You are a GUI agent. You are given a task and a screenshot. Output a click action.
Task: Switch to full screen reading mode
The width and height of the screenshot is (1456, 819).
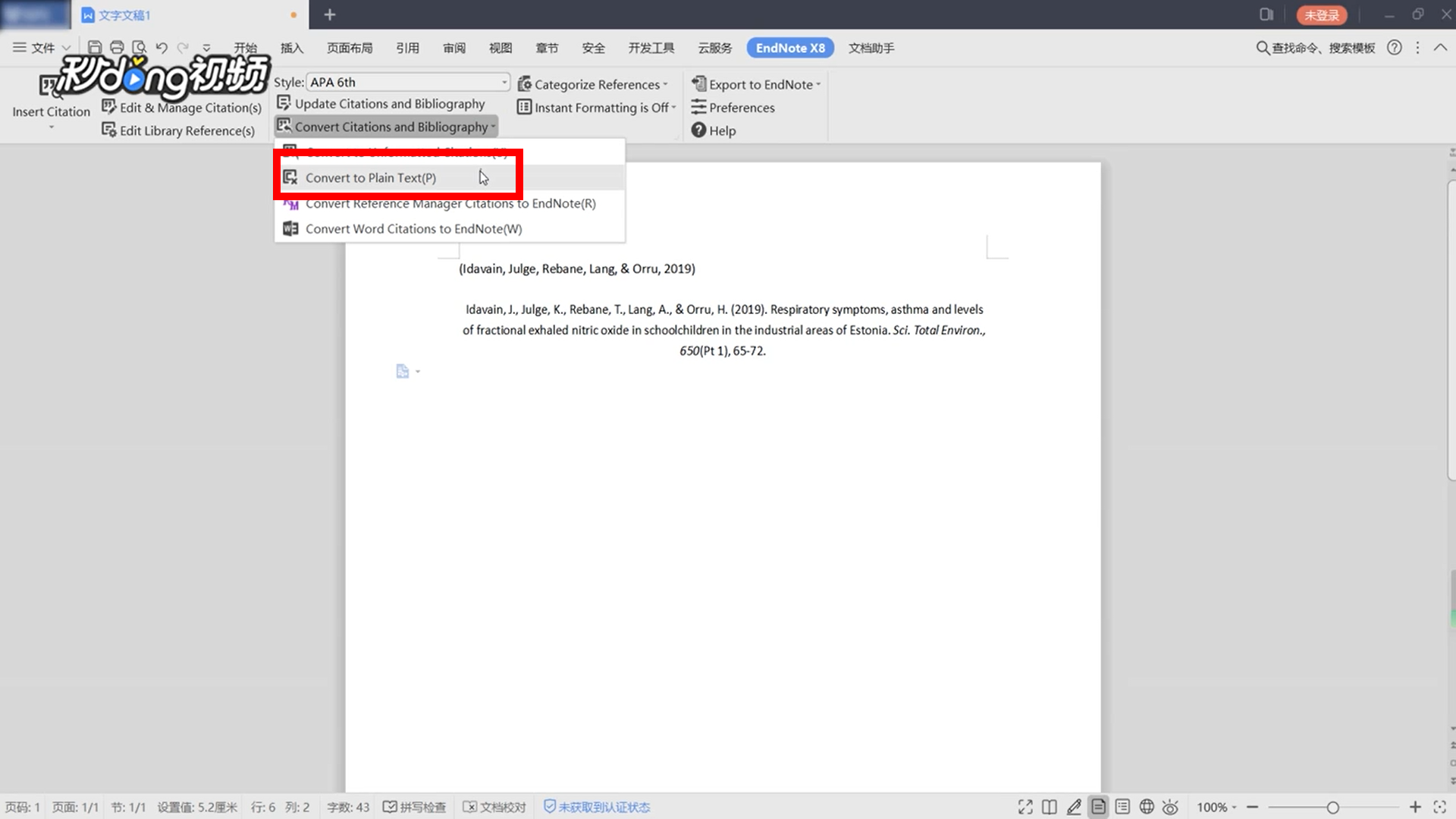click(1025, 807)
